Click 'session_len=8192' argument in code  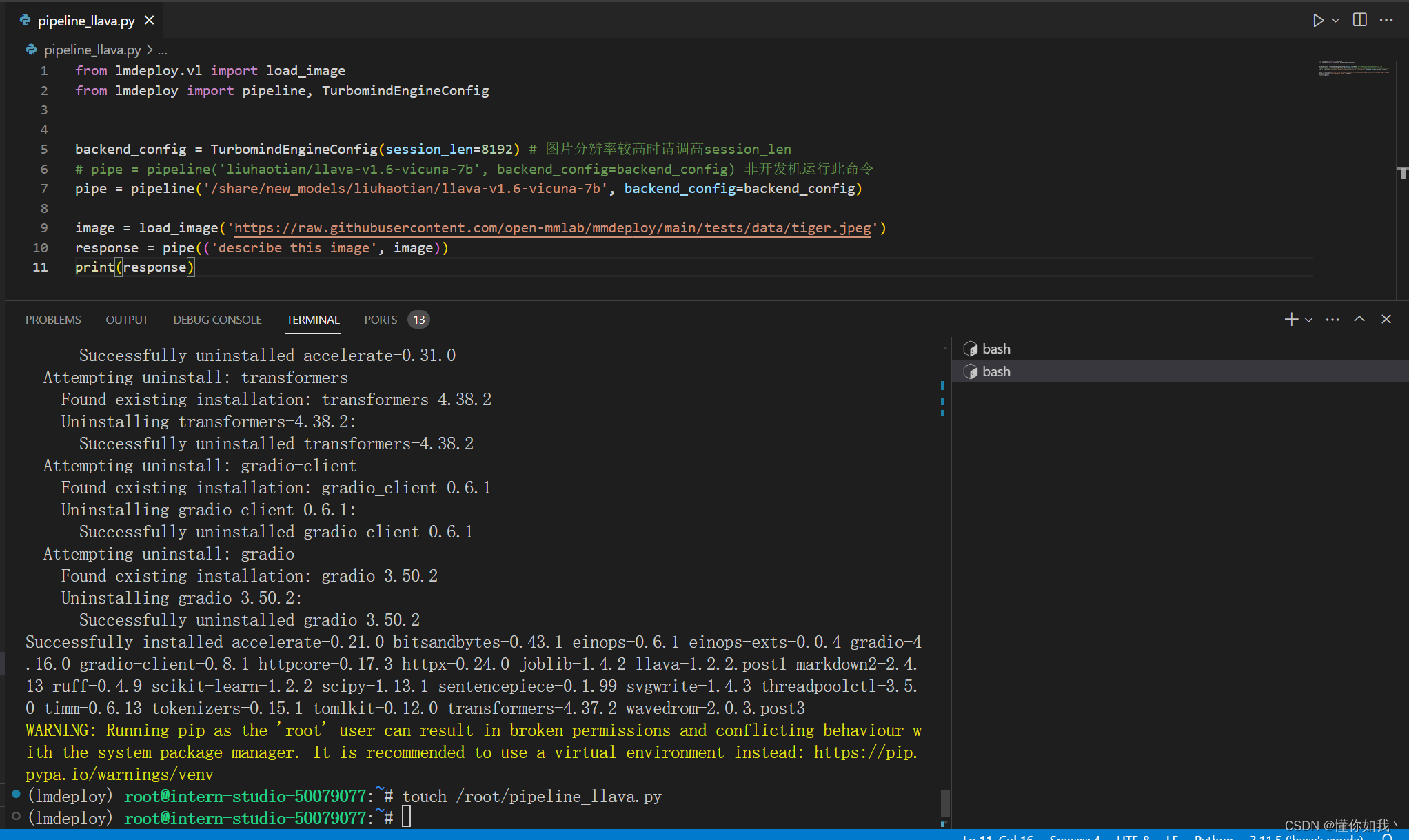pos(449,150)
